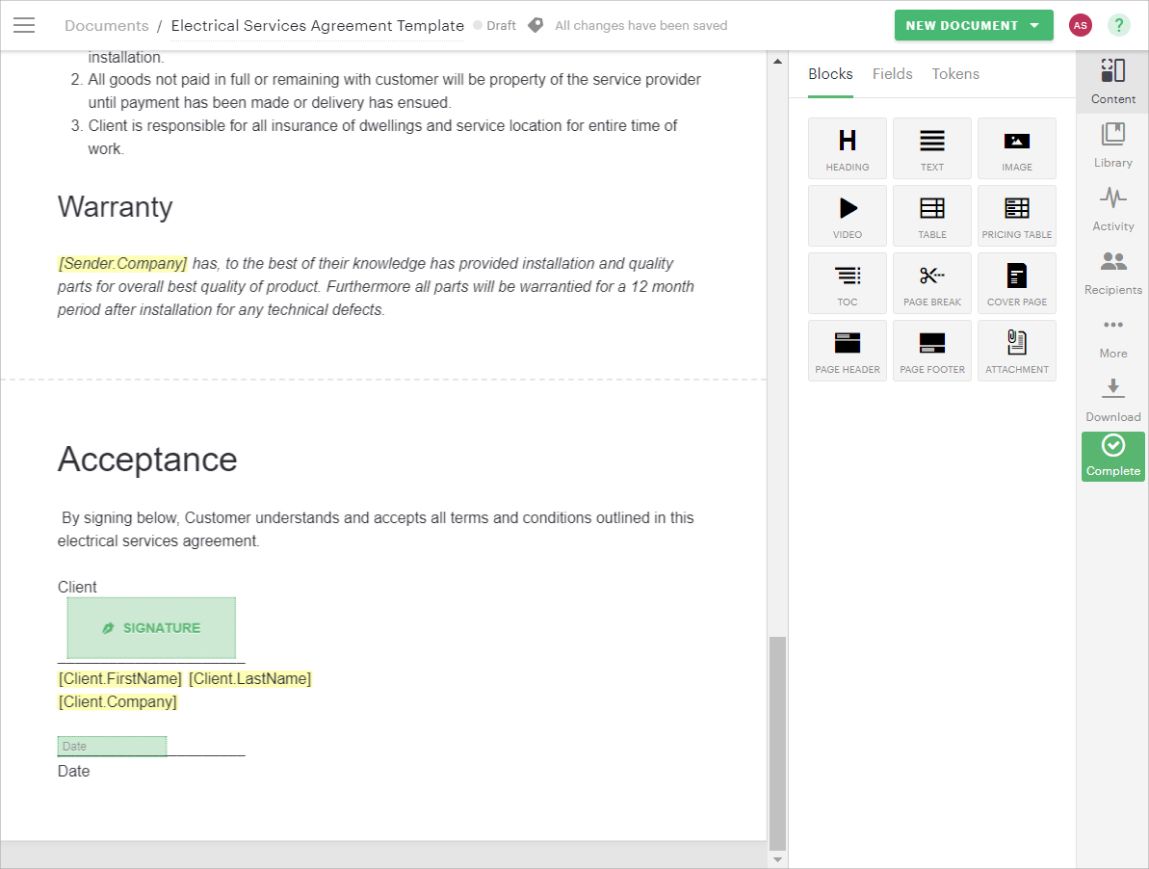Insert a Heading block

pyautogui.click(x=846, y=148)
